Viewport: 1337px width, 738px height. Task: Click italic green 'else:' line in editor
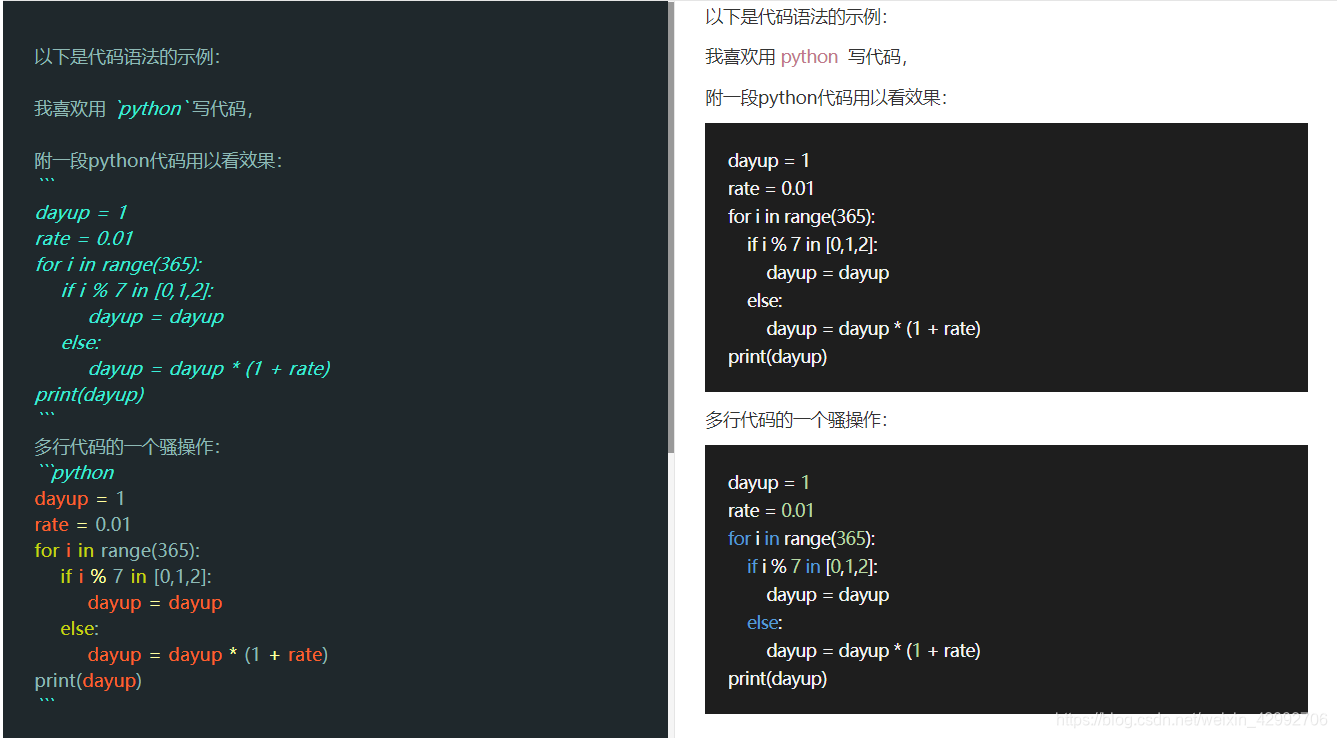[x=81, y=343]
